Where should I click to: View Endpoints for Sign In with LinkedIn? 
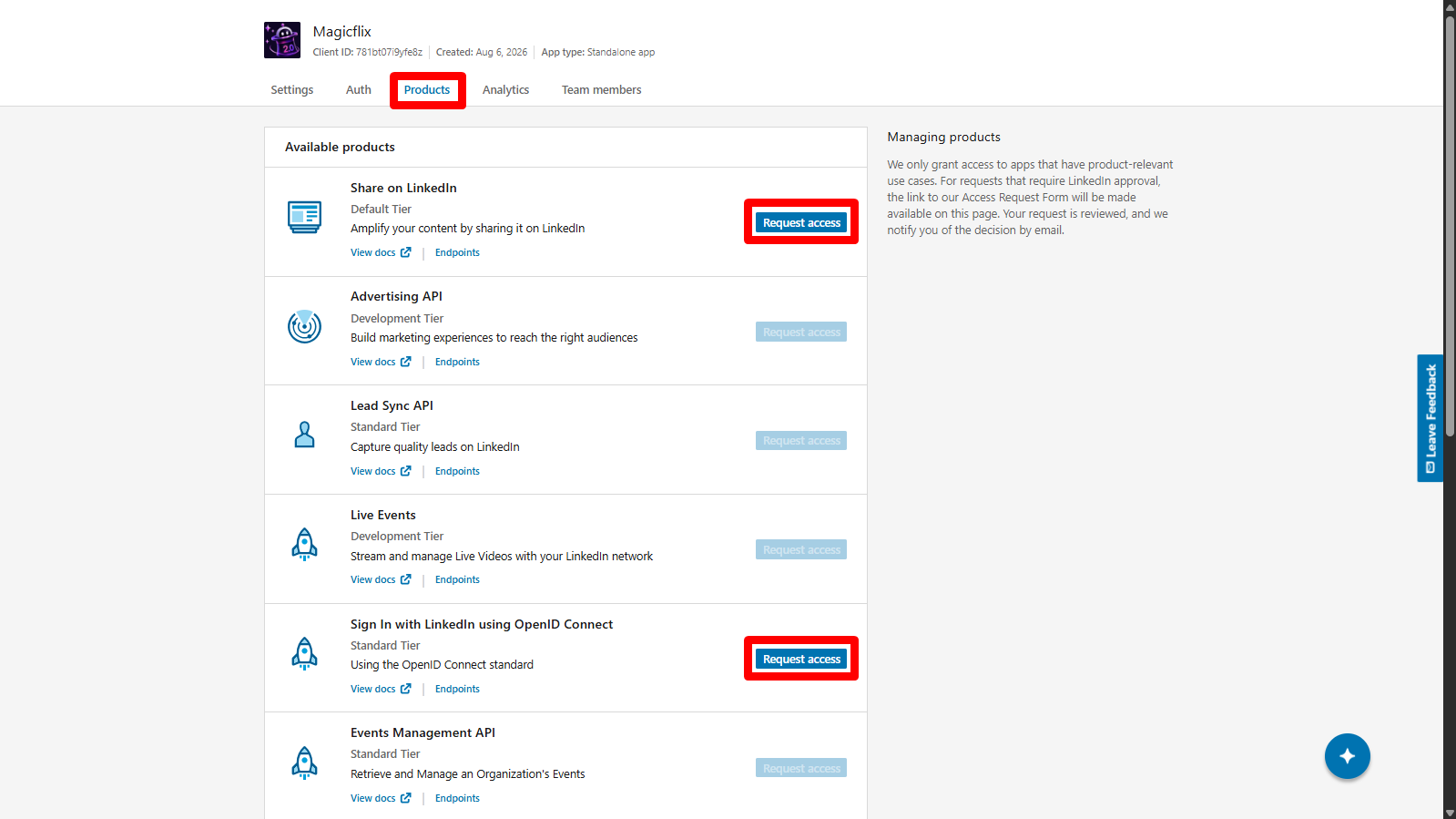[x=457, y=689]
